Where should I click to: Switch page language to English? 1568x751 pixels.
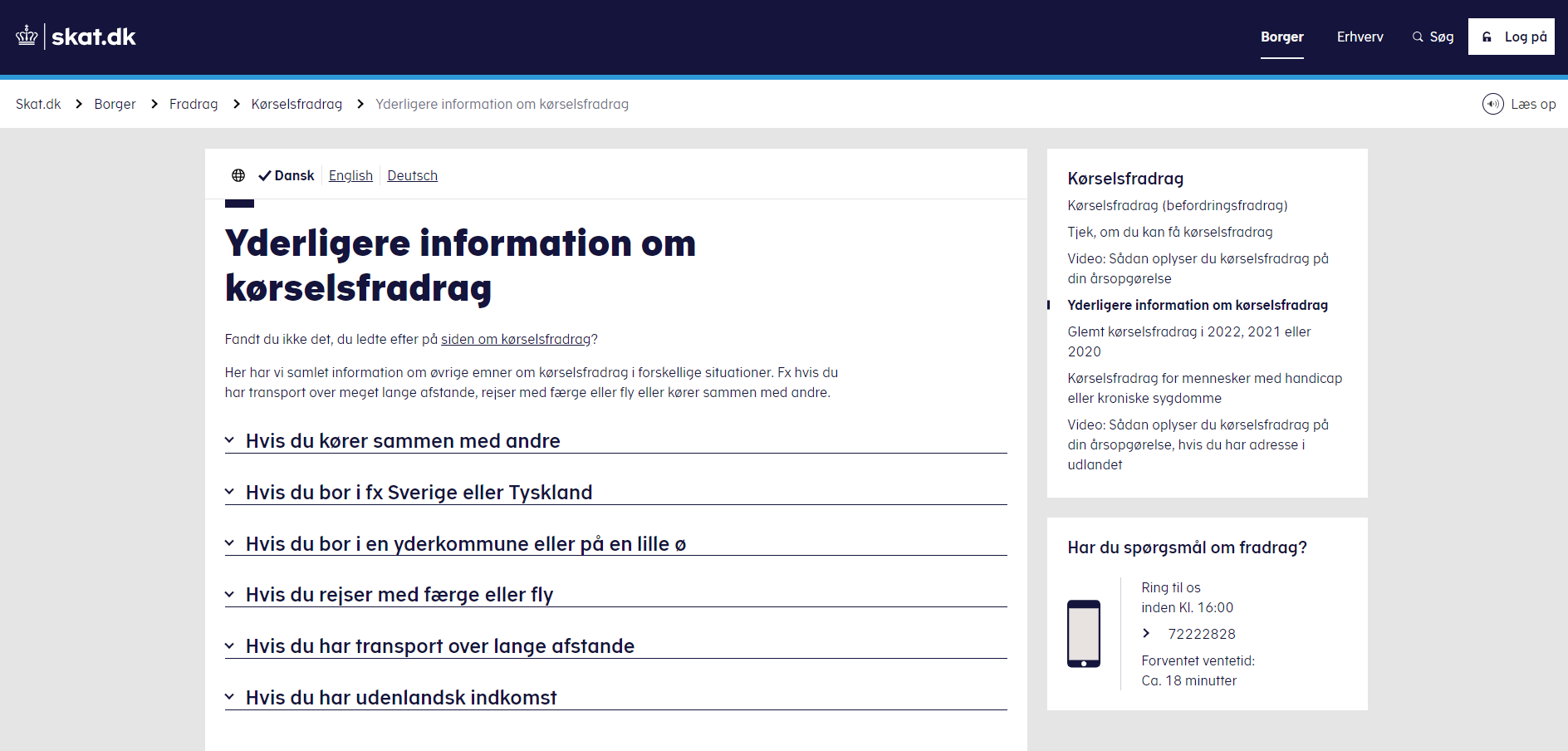[x=350, y=175]
